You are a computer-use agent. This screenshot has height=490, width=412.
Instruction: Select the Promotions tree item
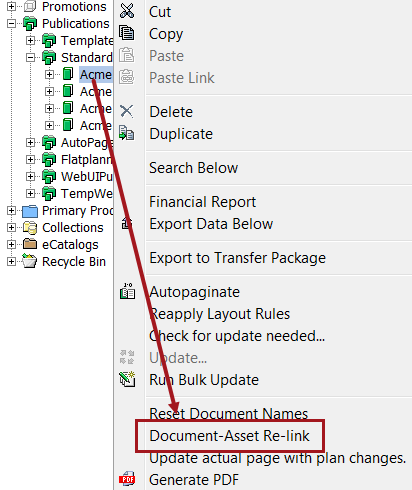click(74, 7)
